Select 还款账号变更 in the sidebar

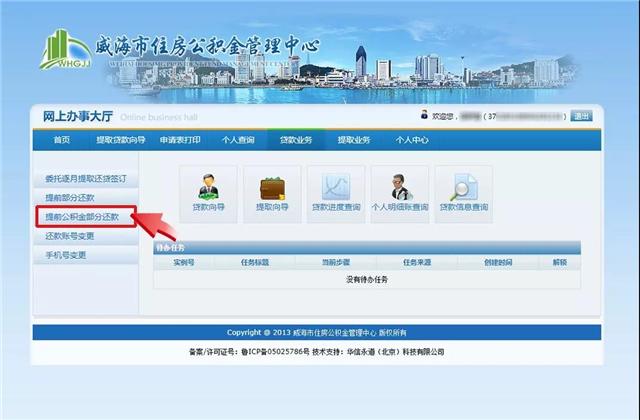(x=86, y=236)
